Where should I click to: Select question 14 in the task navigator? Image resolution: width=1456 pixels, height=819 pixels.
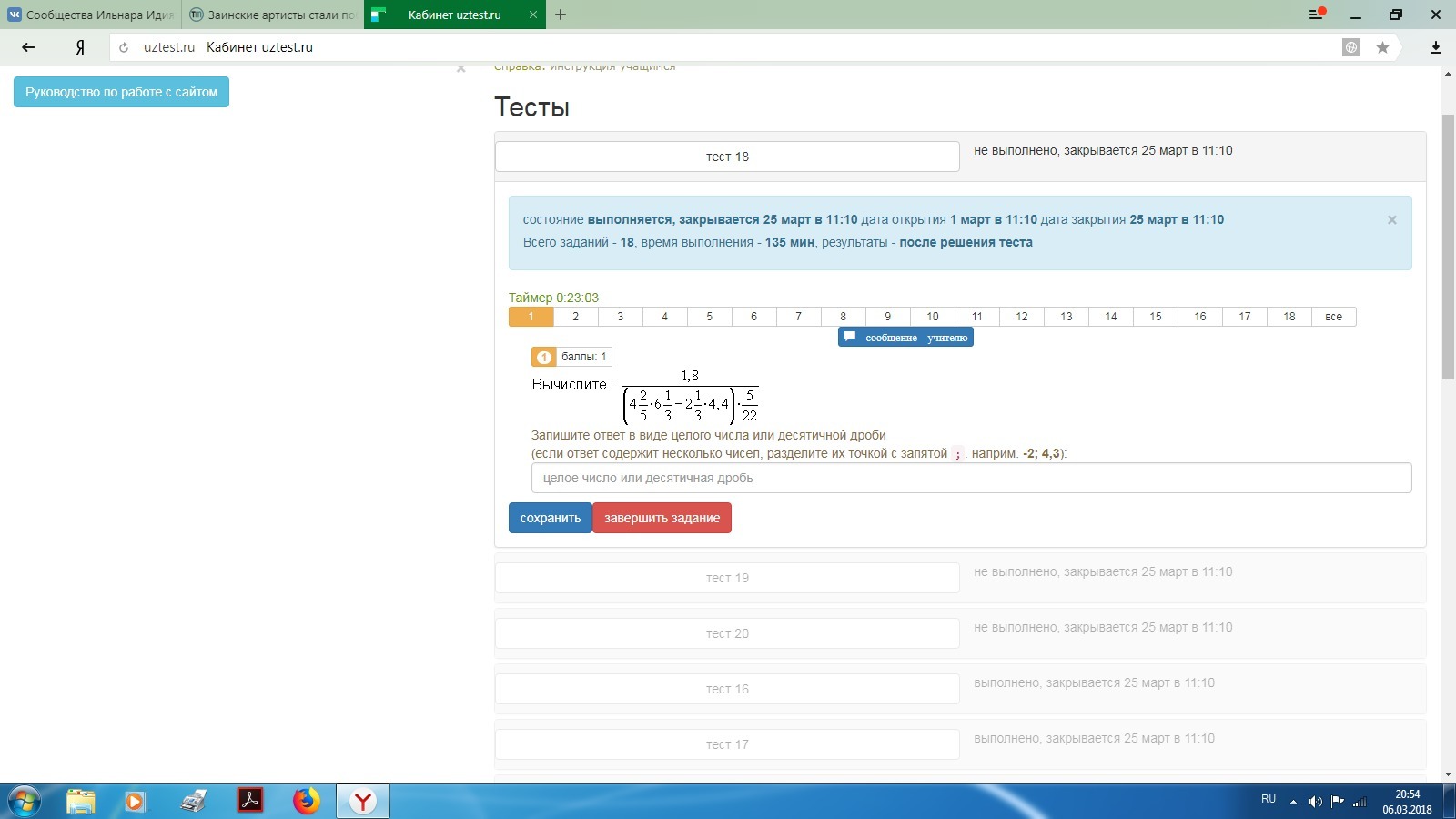coord(1110,317)
